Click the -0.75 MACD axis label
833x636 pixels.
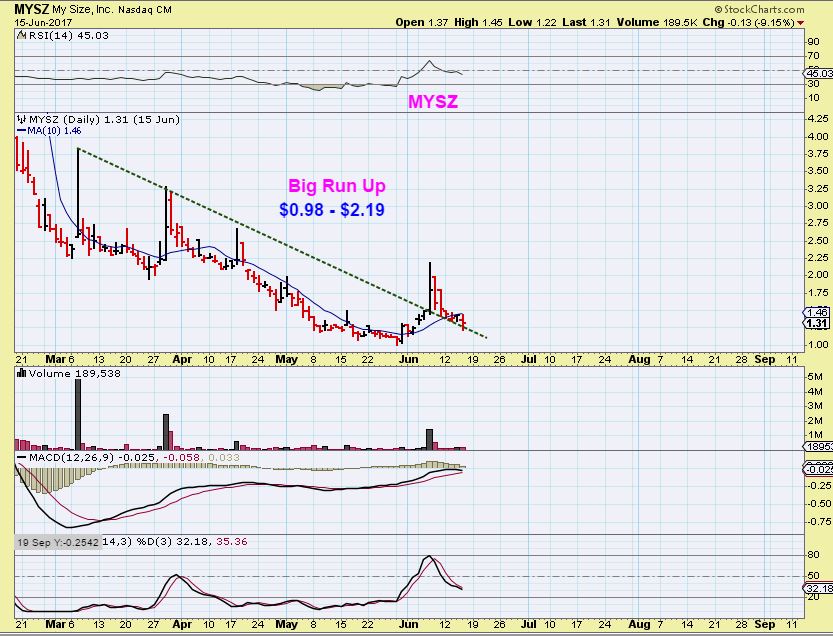click(818, 522)
